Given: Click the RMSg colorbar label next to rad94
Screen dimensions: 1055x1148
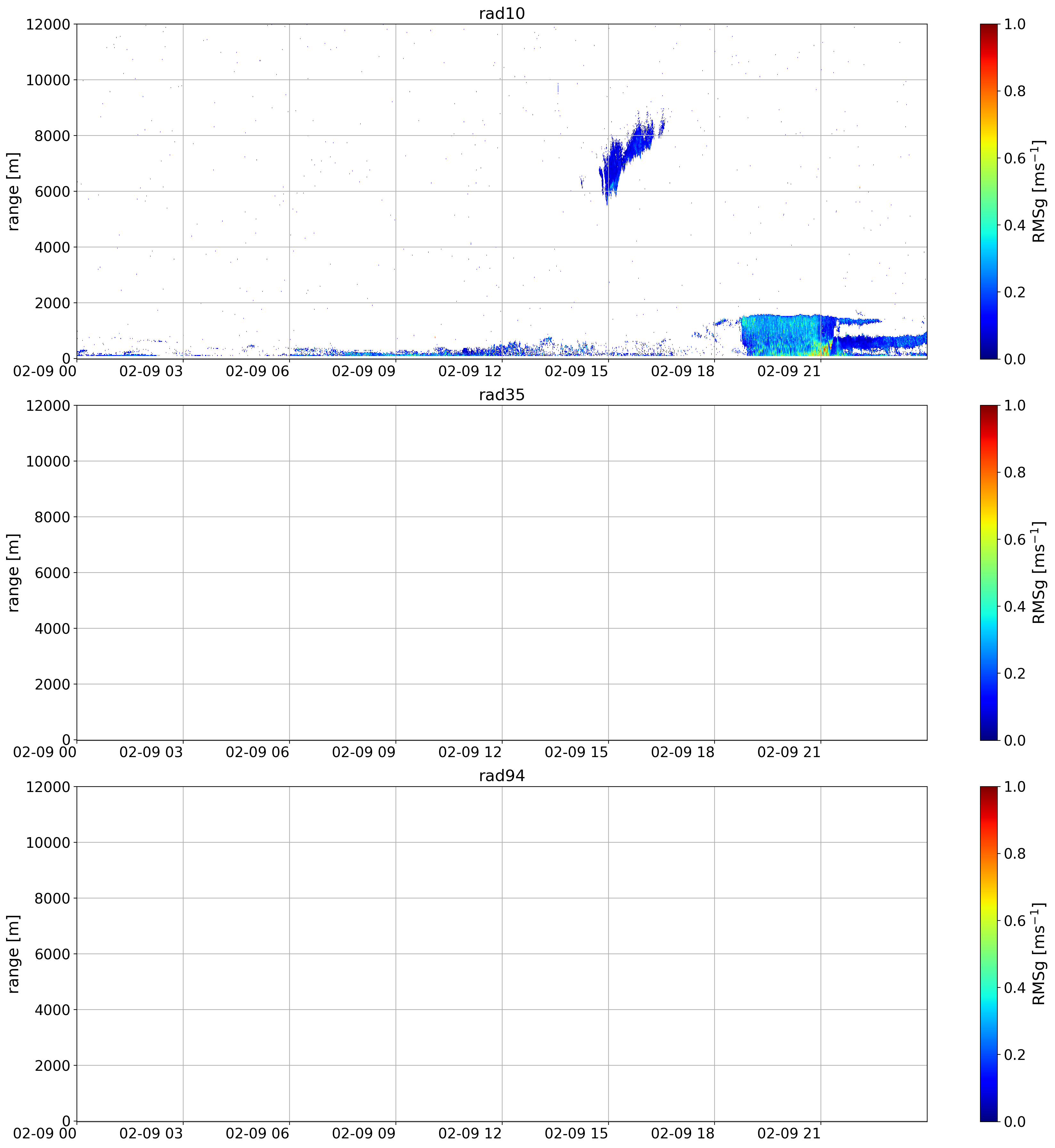Looking at the screenshot, I should pyautogui.click(x=1038, y=954).
